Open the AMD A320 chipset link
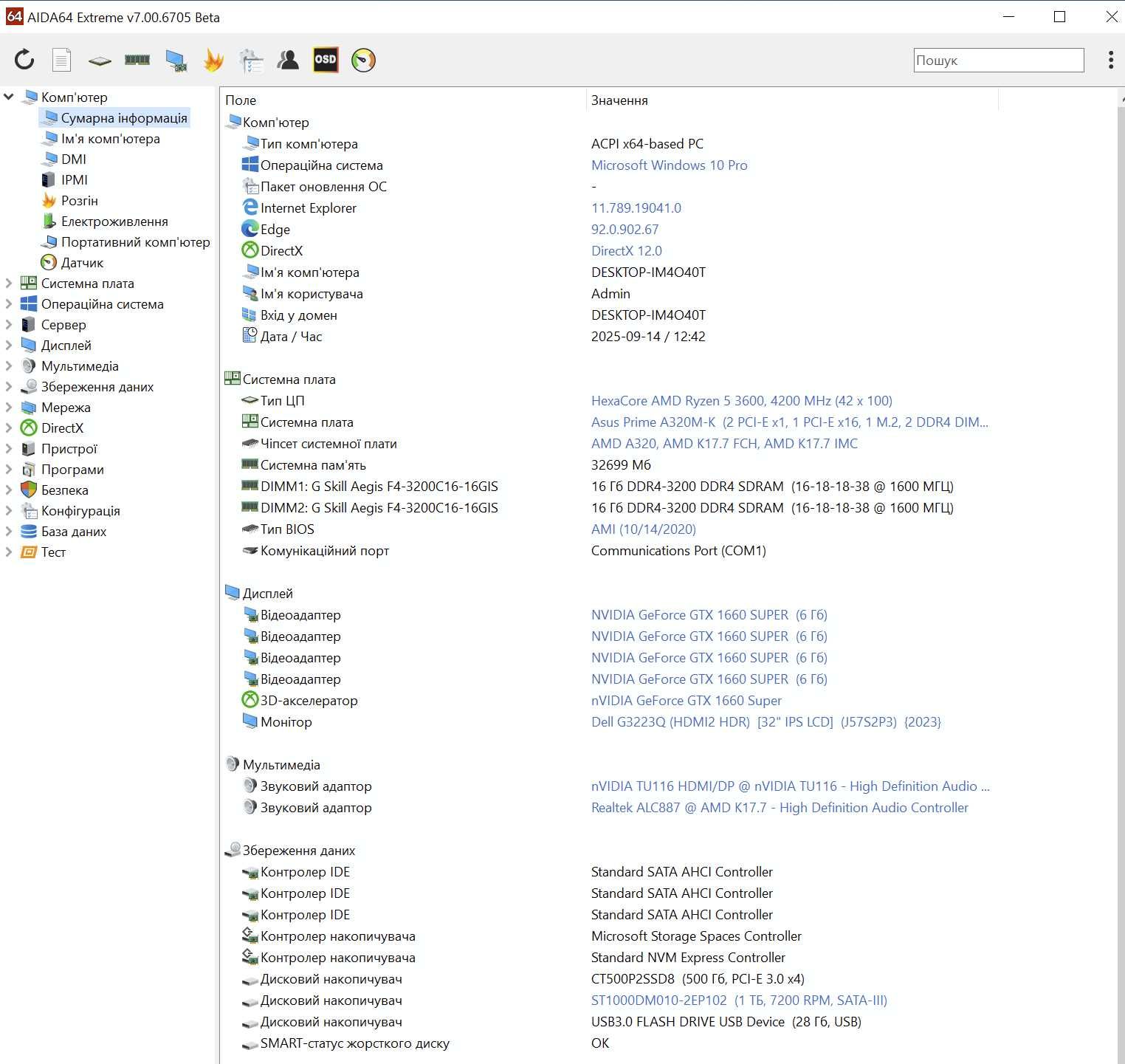This screenshot has width=1125, height=1064. pyautogui.click(x=724, y=443)
